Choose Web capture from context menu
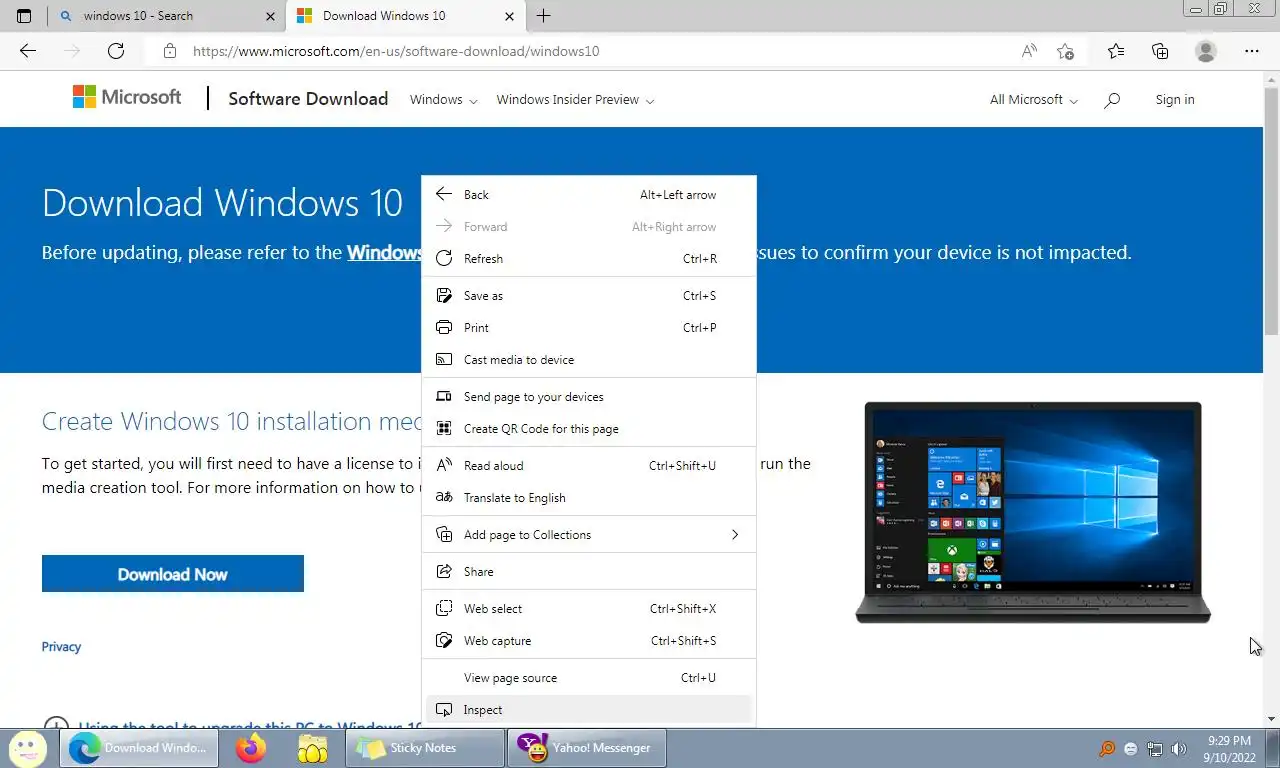Screen dimensions: 1280x768 point(589,641)
